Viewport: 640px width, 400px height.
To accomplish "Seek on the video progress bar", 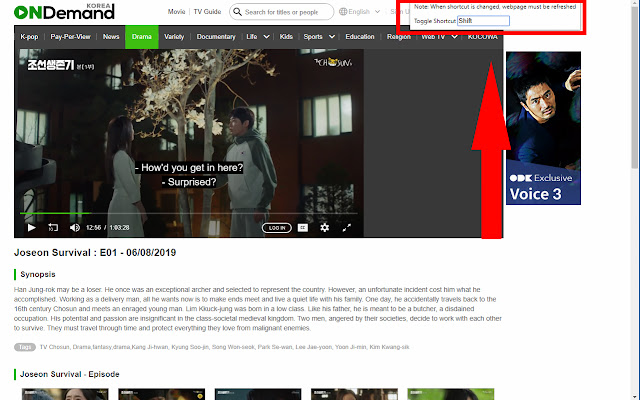I will point(189,213).
